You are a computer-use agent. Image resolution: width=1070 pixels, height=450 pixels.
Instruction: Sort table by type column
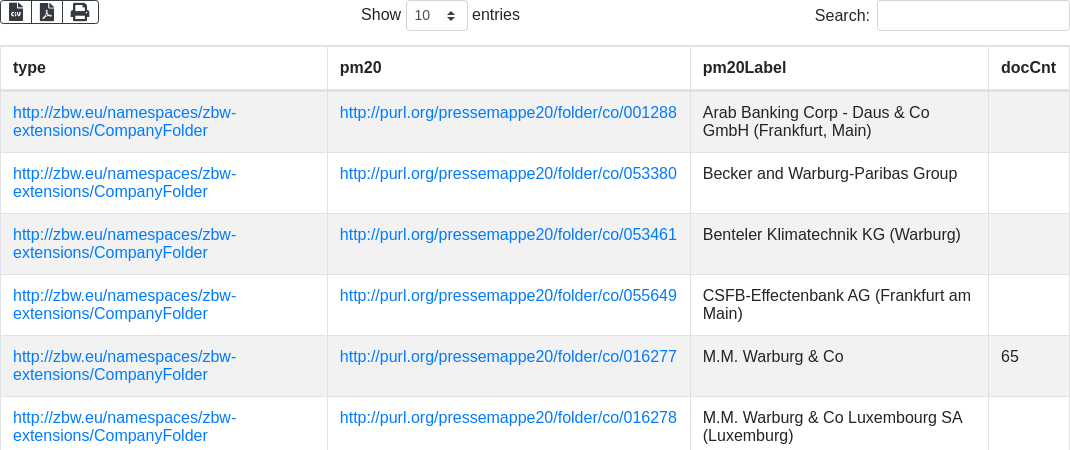[30, 68]
